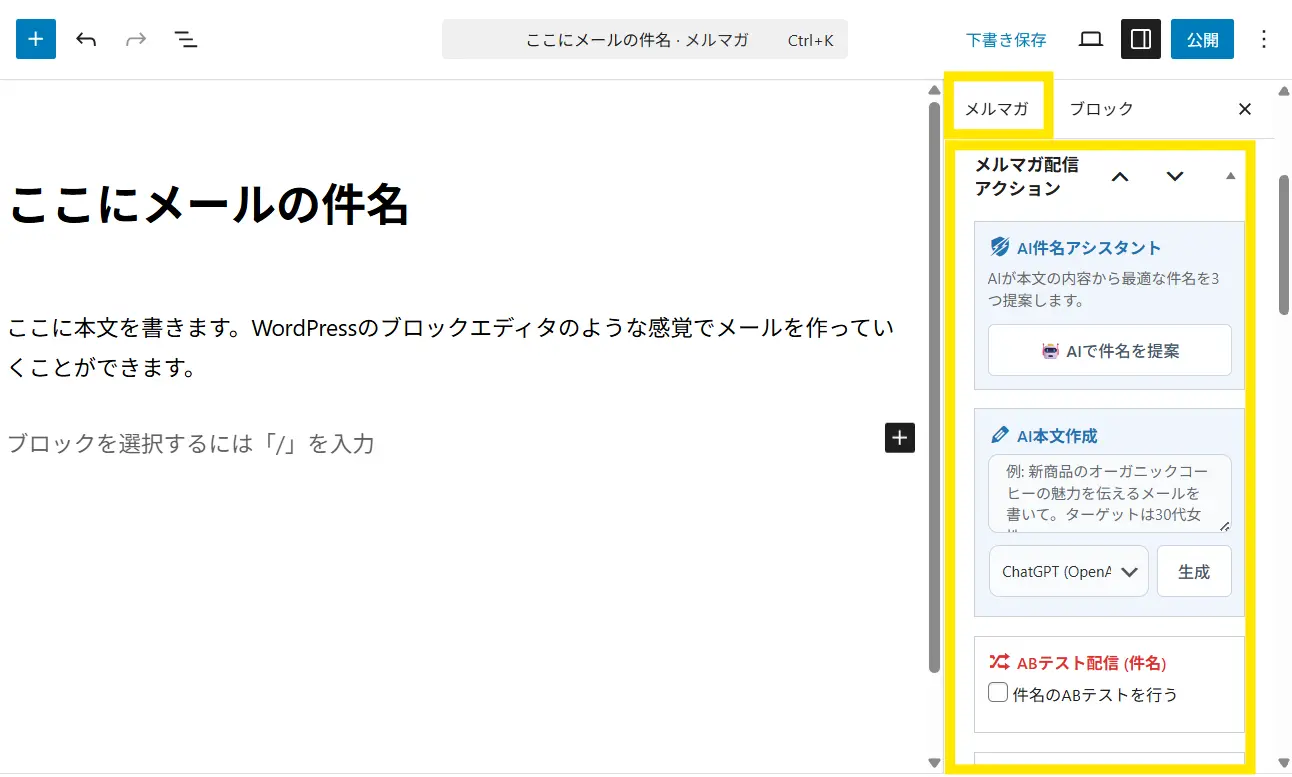This screenshot has height=777, width=1292.
Task: Open the three-dot options menu
Action: pyautogui.click(x=1263, y=39)
